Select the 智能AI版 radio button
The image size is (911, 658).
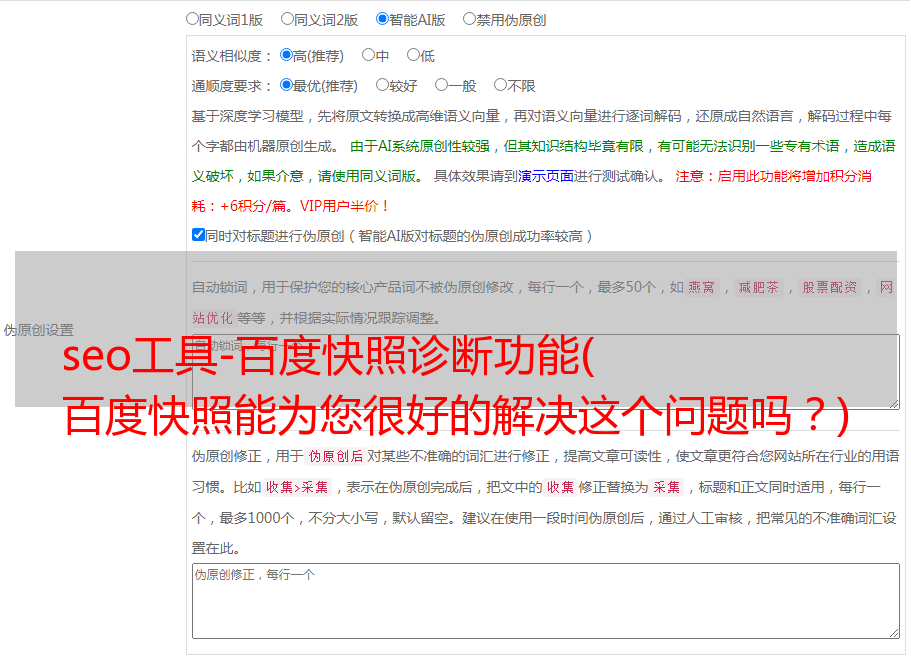tap(382, 19)
